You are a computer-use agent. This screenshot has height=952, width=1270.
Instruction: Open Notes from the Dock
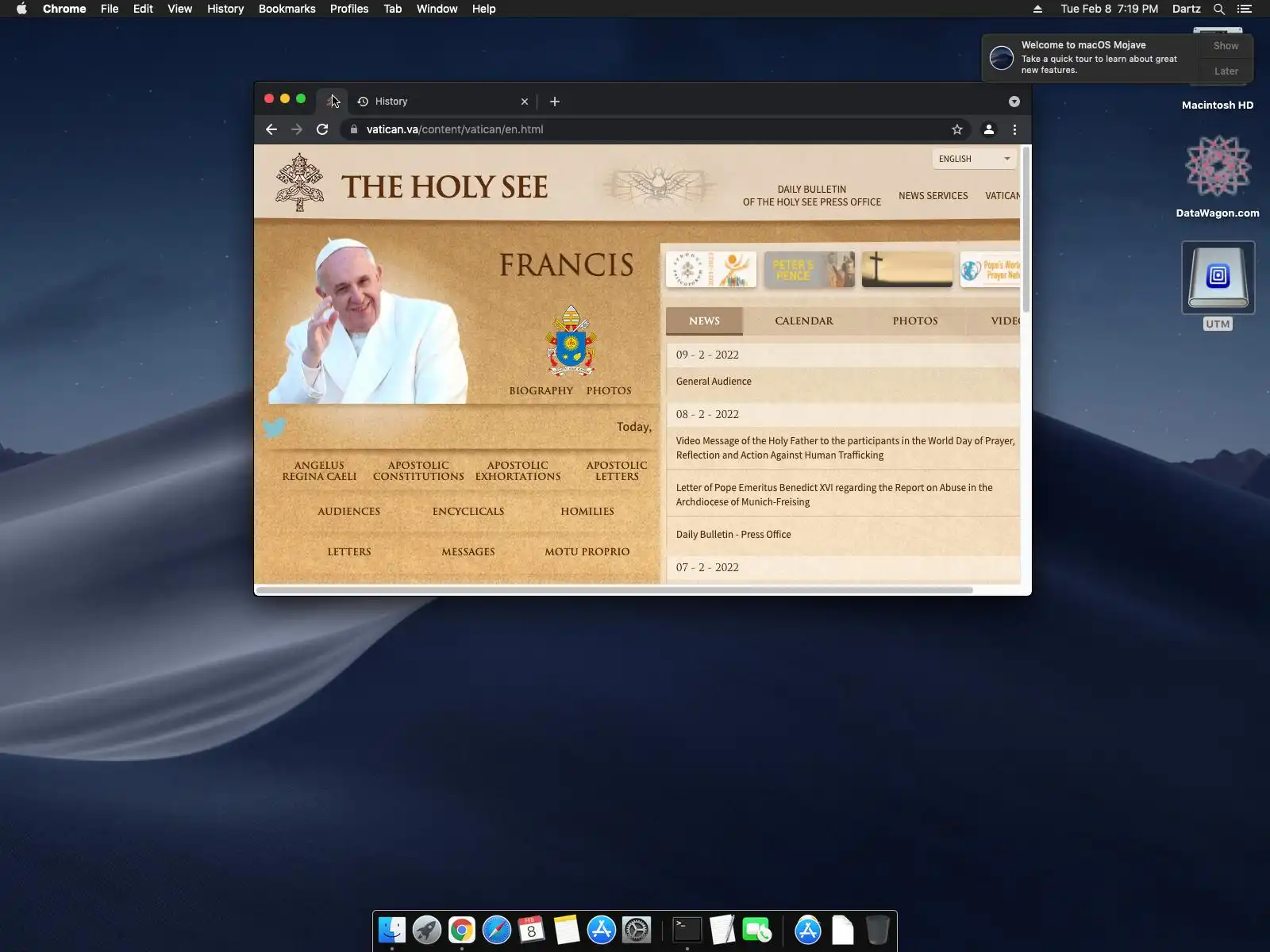pyautogui.click(x=567, y=930)
